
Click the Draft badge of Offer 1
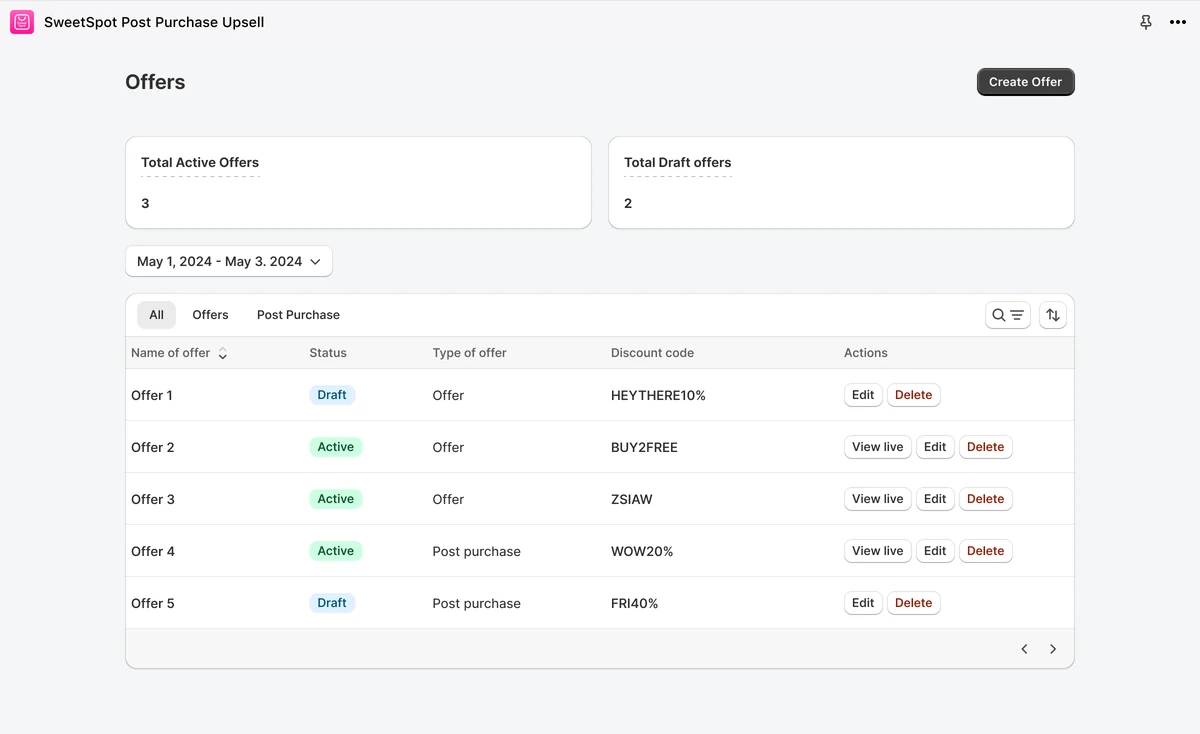(332, 395)
